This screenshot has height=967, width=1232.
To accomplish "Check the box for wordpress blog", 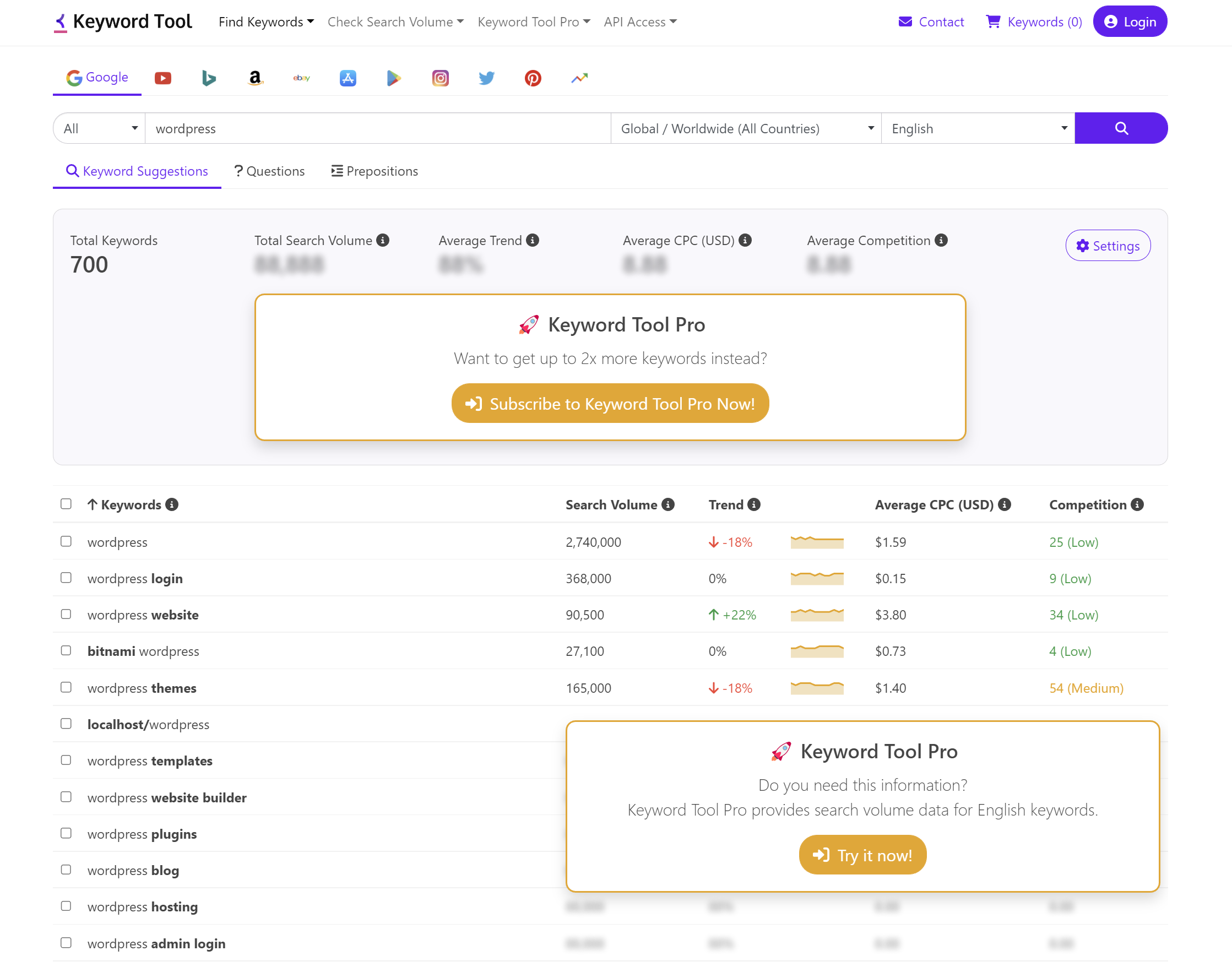I will tap(66, 870).
